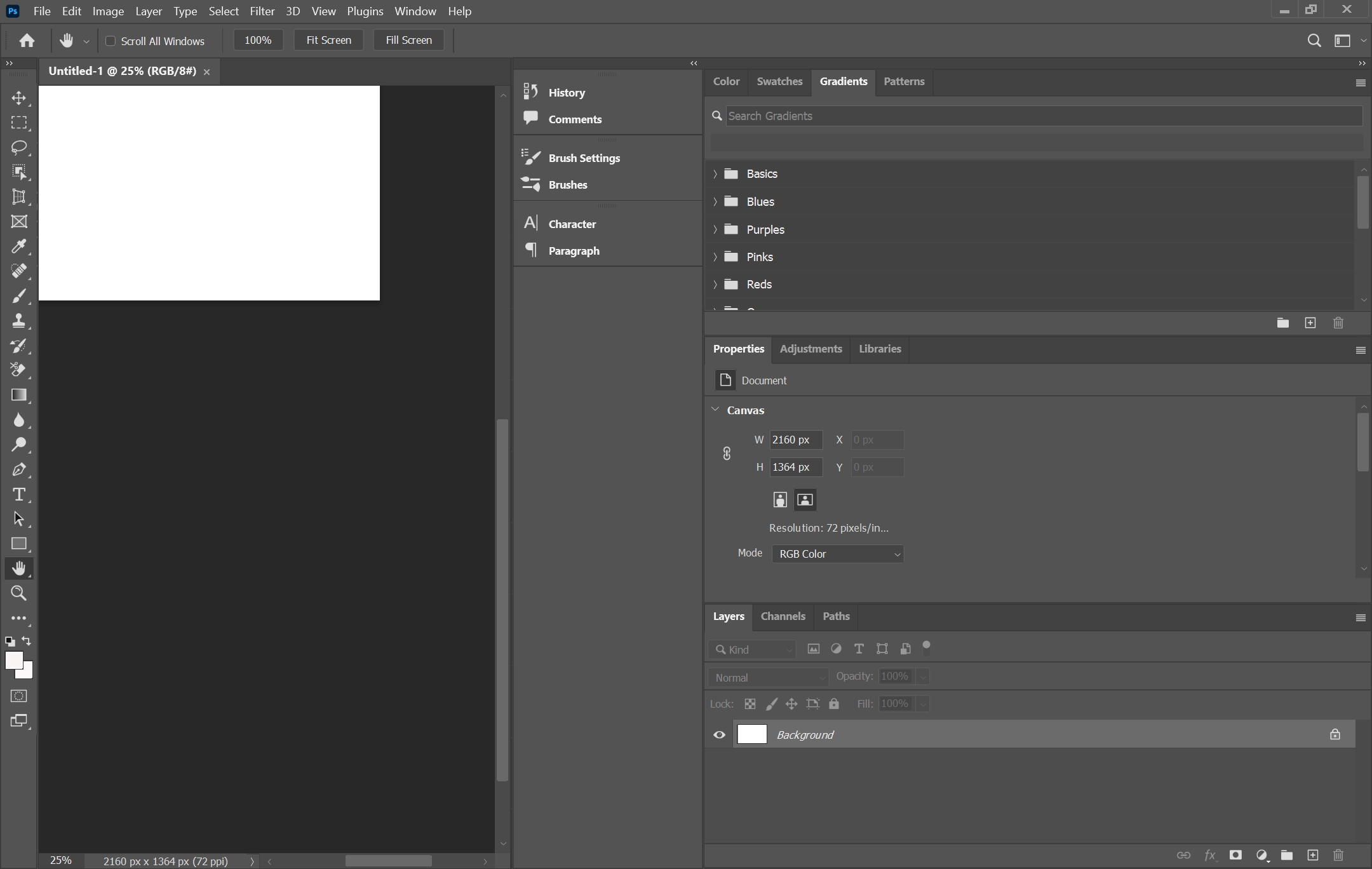The width and height of the screenshot is (1372, 869).
Task: Click the Fit Screen button
Action: tap(328, 40)
